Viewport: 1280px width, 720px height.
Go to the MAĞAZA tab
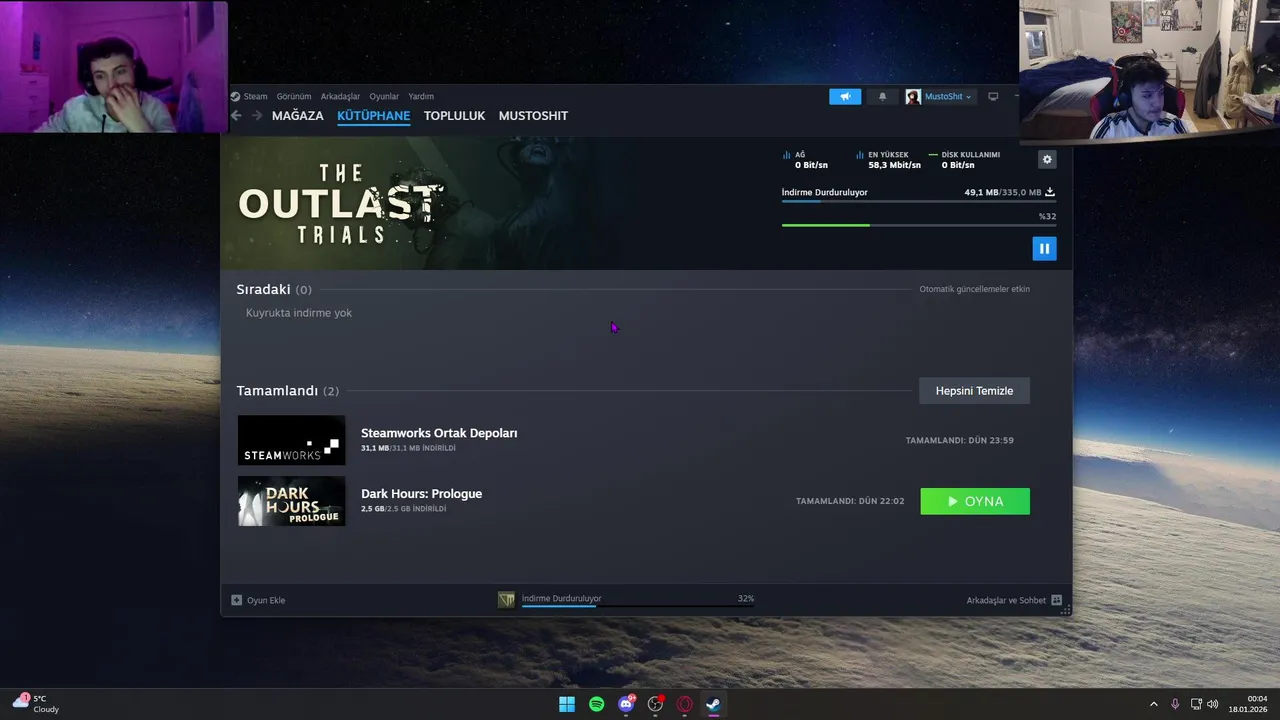point(298,116)
